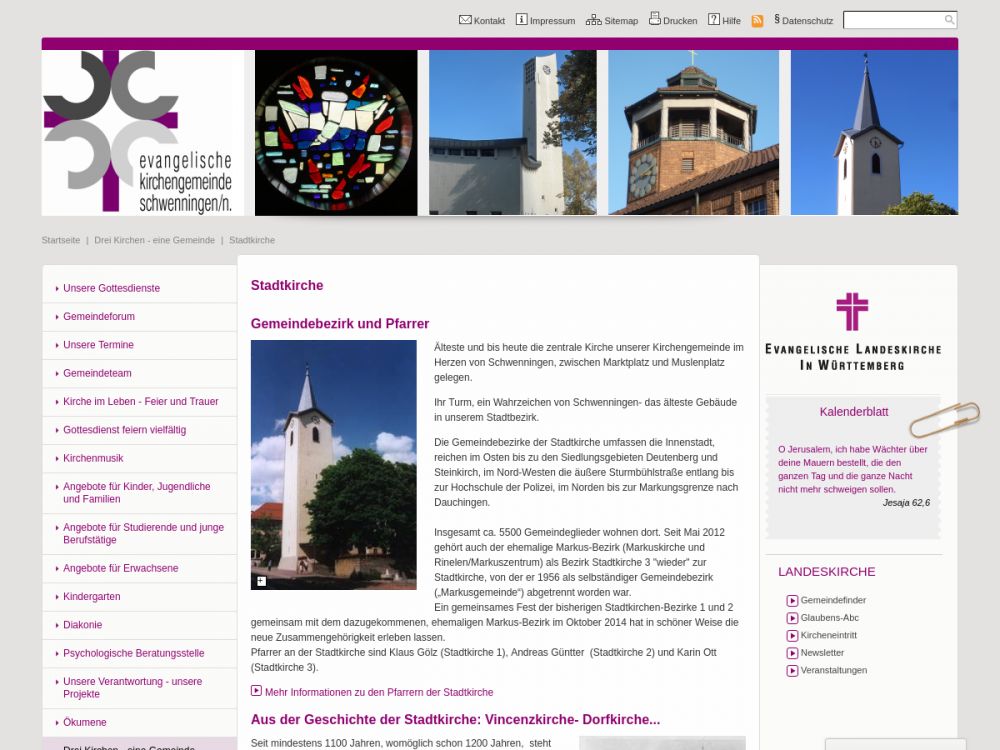Click the Kontakt envelope icon
Image resolution: width=1000 pixels, height=750 pixels.
point(465,19)
